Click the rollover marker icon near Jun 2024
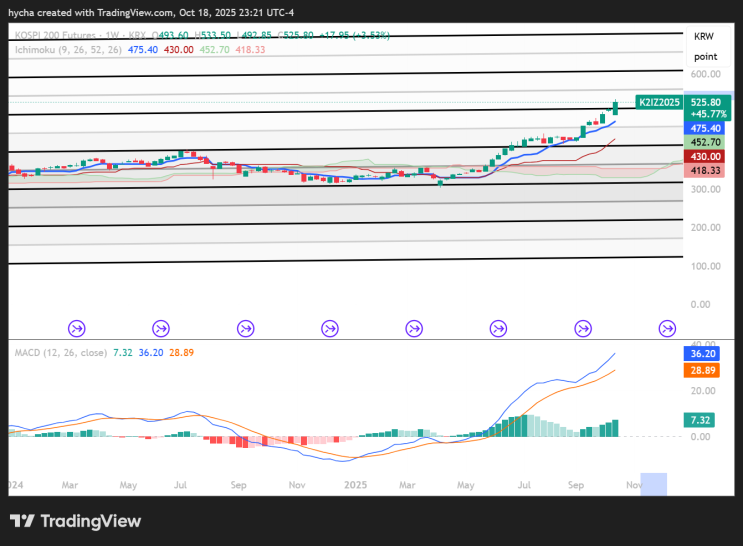743x546 pixels. click(x=161, y=328)
